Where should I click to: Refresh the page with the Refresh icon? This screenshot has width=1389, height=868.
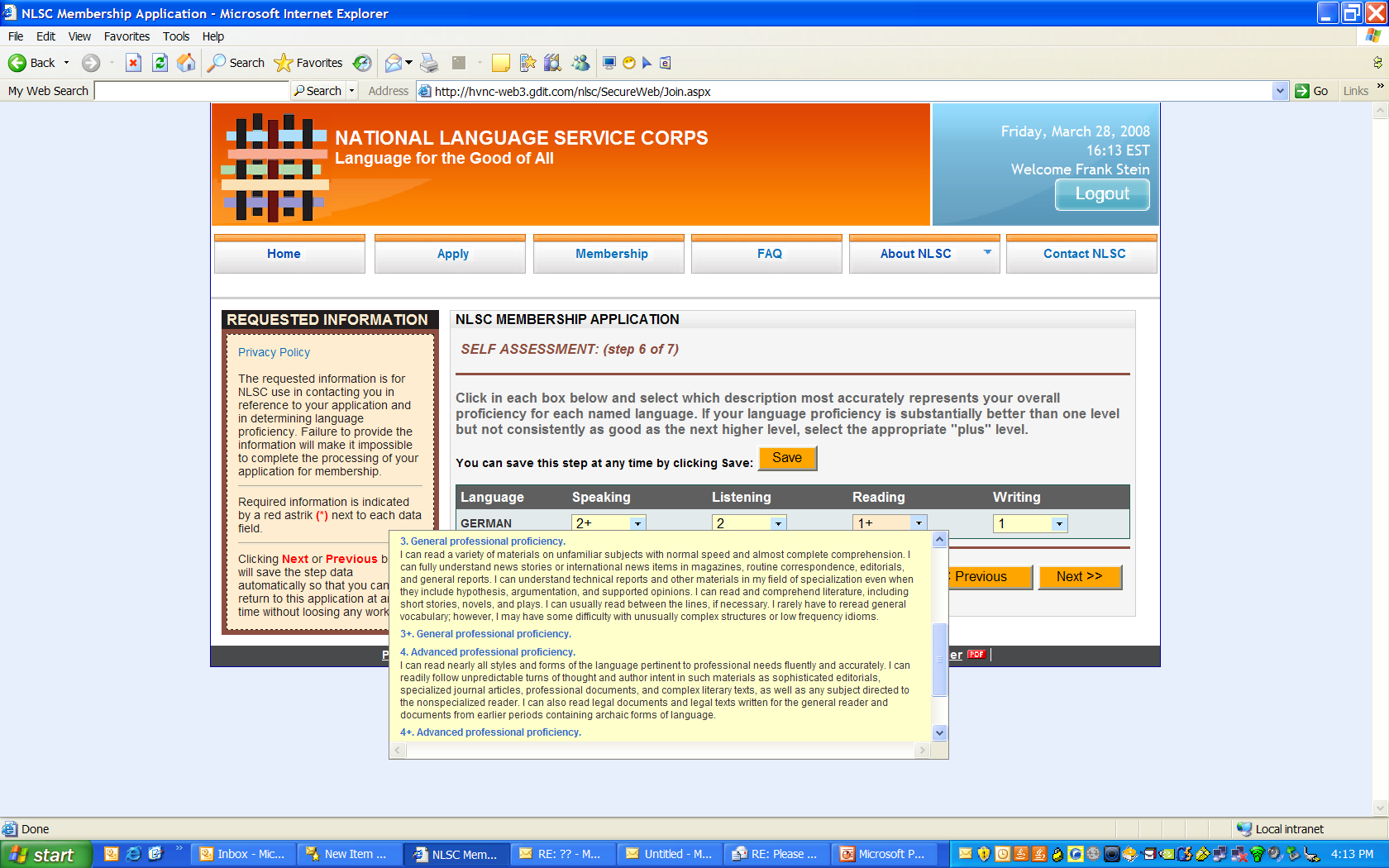click(x=160, y=63)
